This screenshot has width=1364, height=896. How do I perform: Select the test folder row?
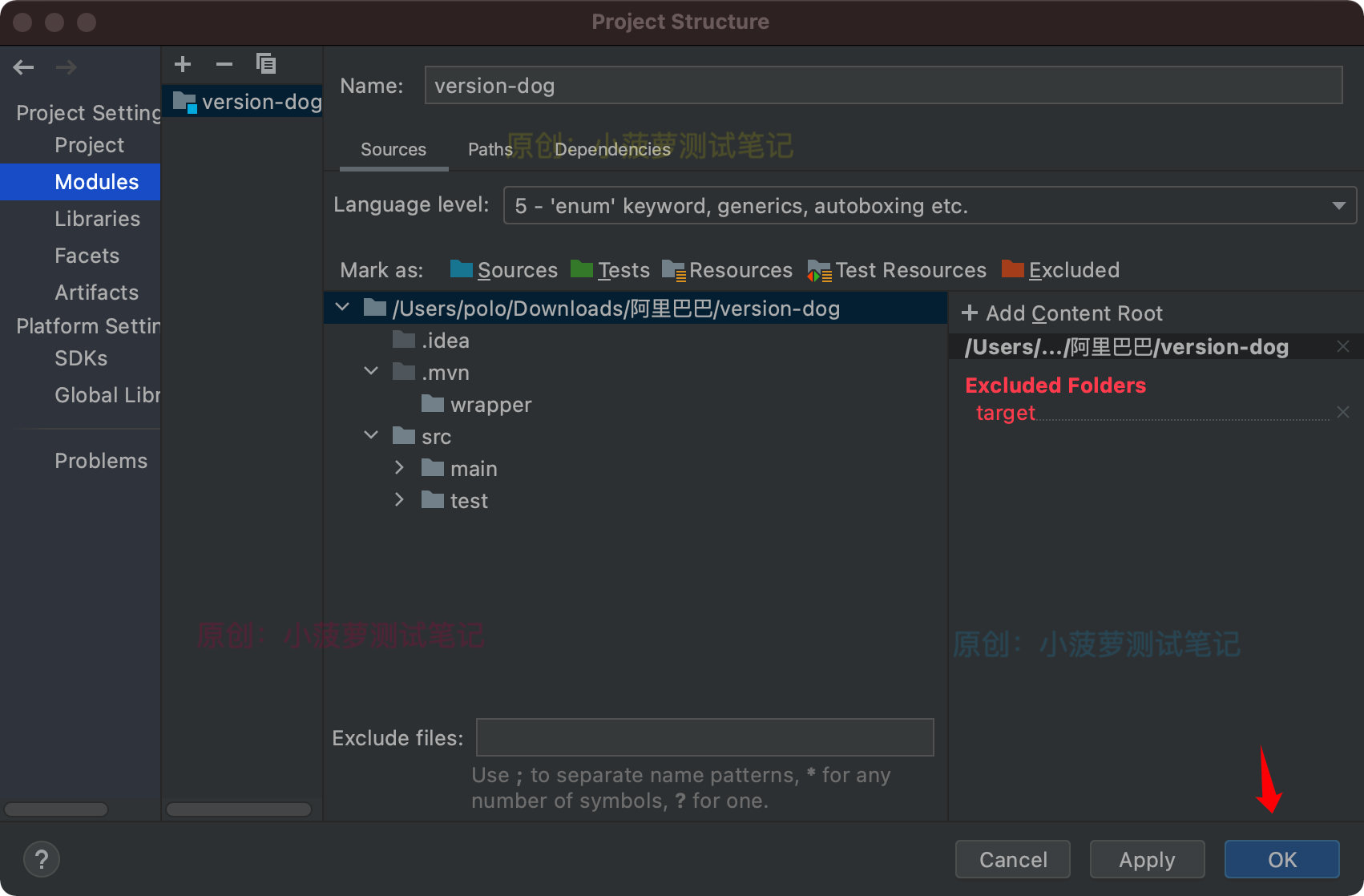tap(636, 501)
